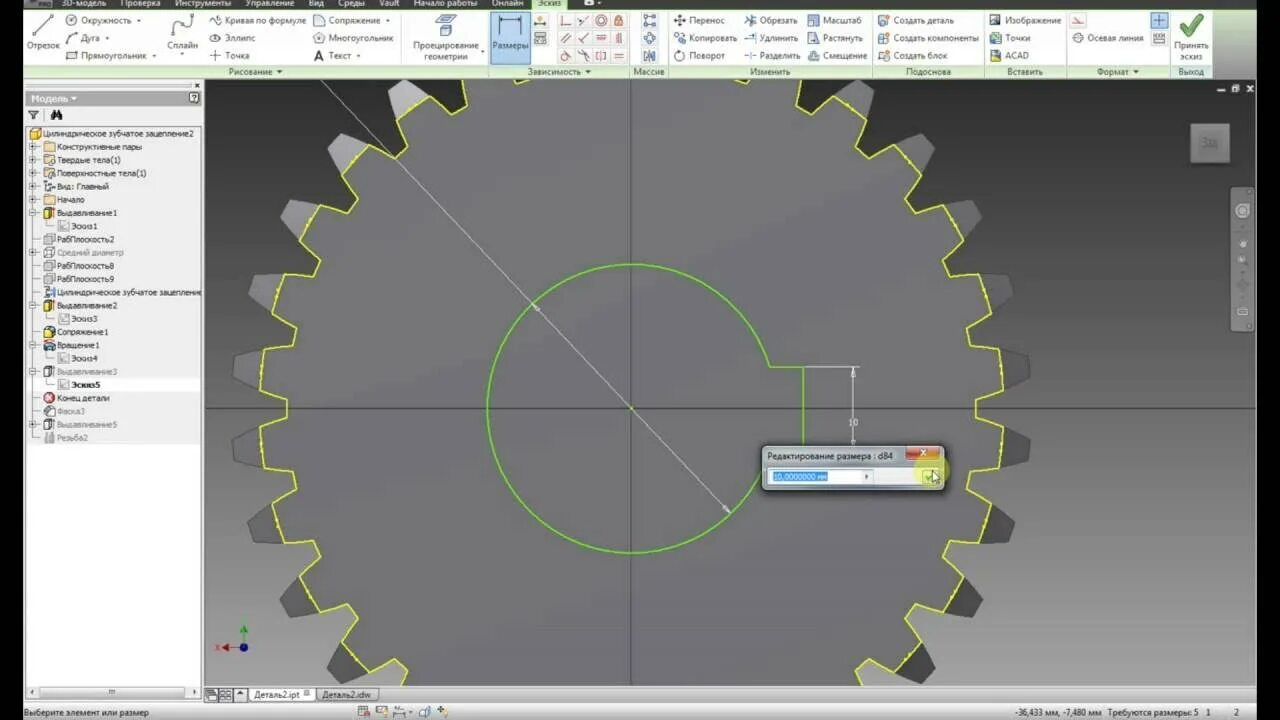Click the binoculars find icon in browser
The width and height of the screenshot is (1280, 720).
[56, 115]
